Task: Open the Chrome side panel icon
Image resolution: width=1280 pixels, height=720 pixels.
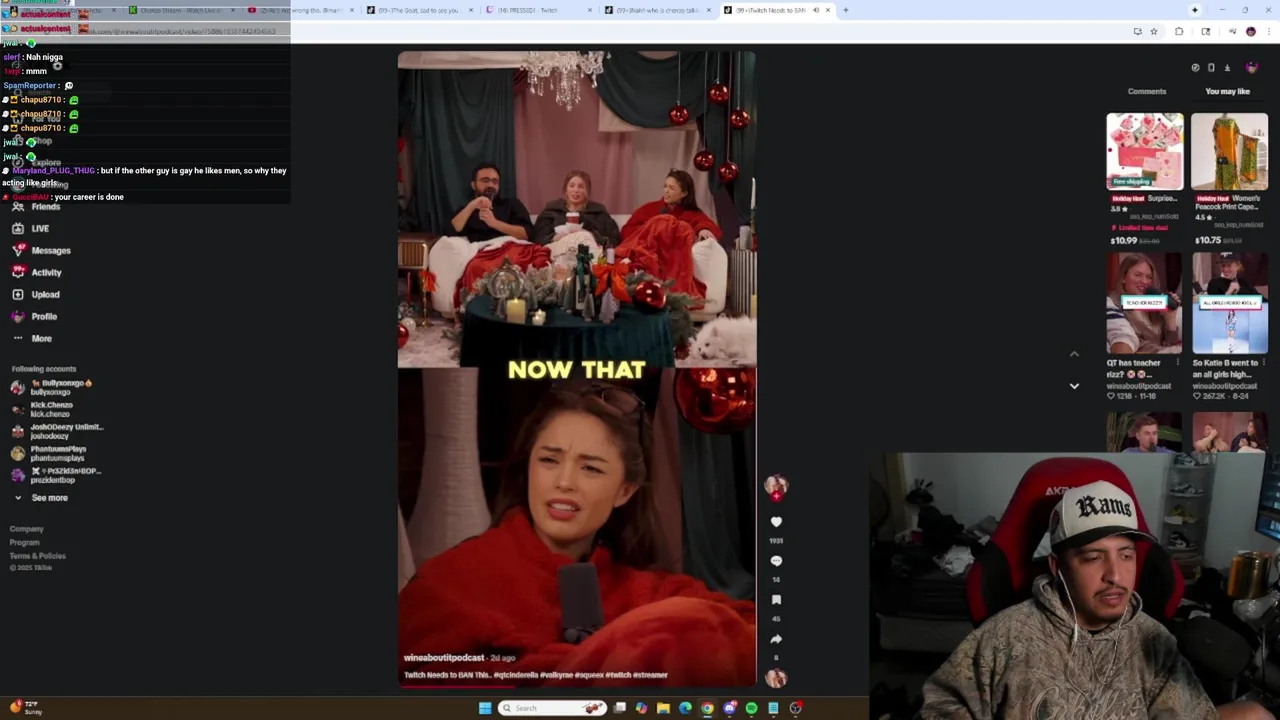Action: point(1206,32)
